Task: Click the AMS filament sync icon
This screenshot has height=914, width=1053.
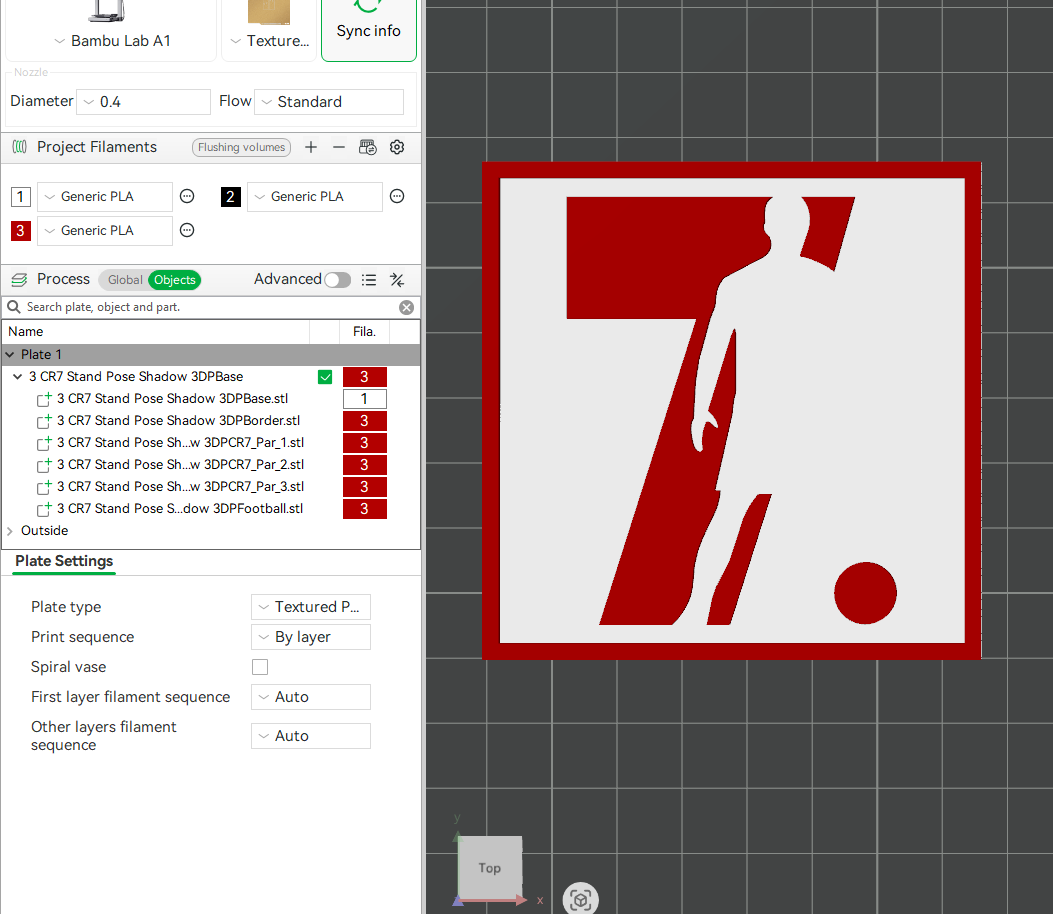Action: [368, 147]
